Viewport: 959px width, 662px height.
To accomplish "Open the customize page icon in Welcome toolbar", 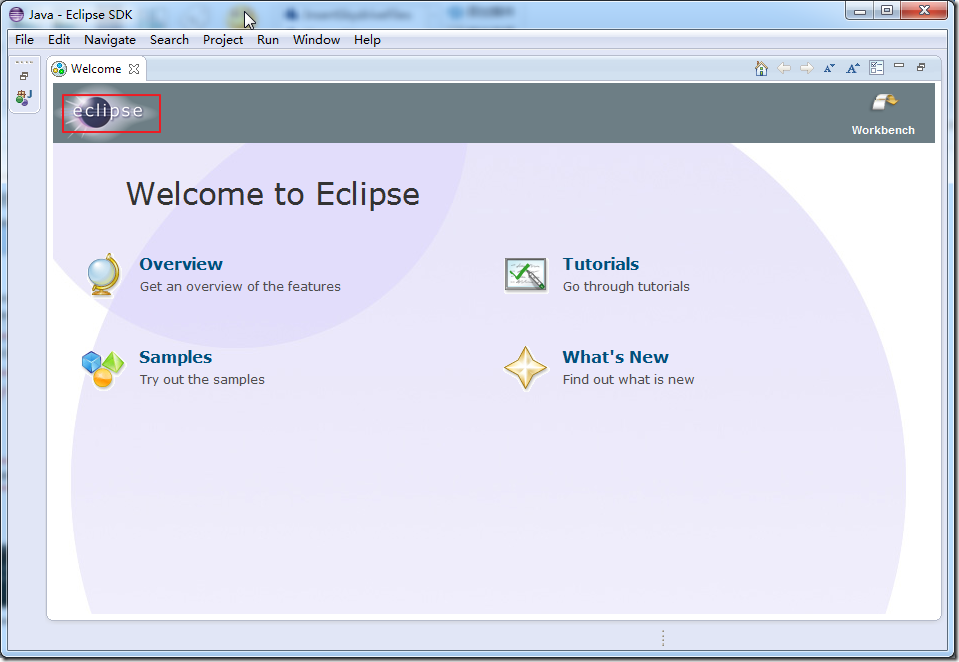I will tap(876, 68).
